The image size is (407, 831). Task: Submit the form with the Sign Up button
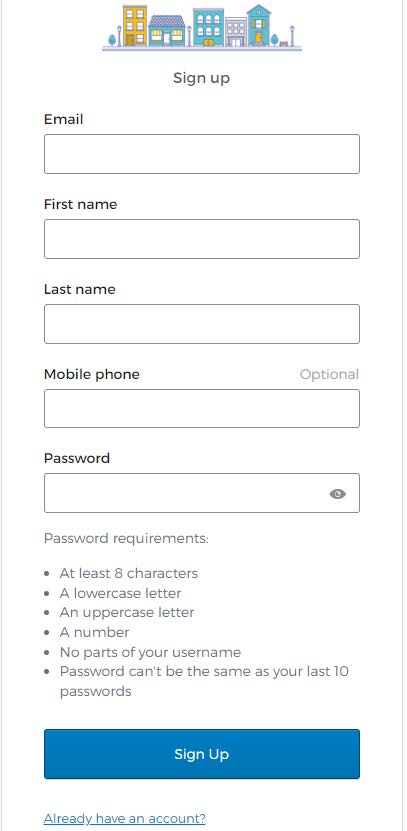[x=202, y=754]
